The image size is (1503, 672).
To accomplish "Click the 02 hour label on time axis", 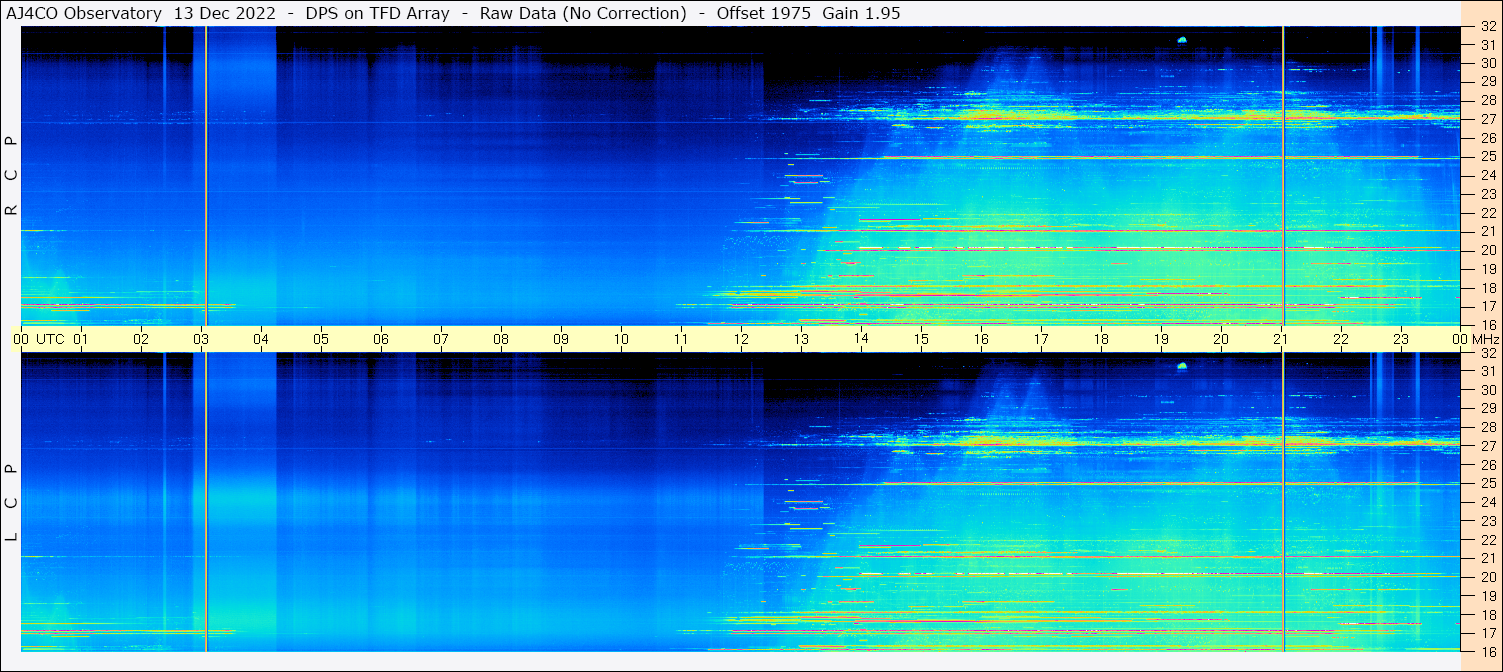I will point(141,339).
